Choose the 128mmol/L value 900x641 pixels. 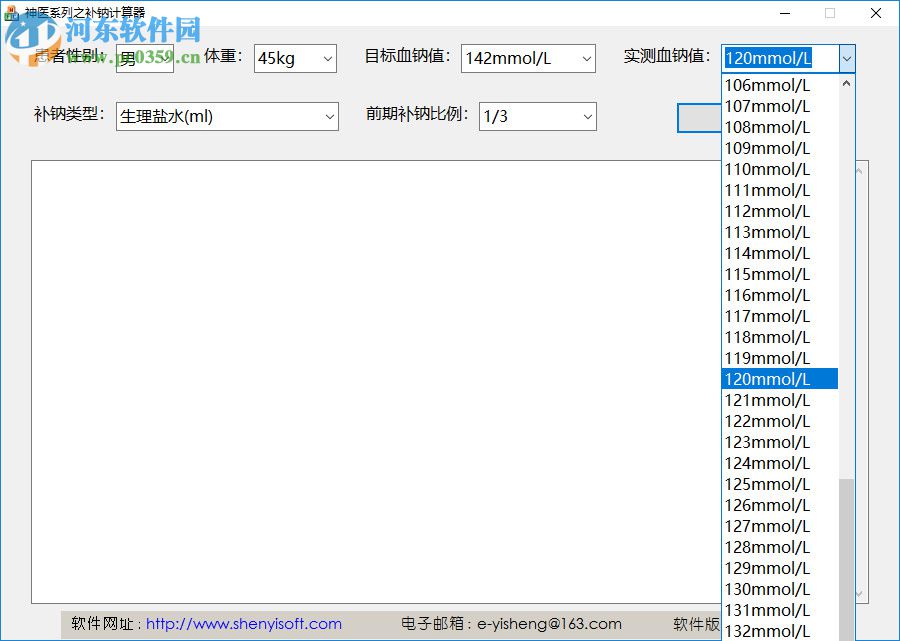pos(779,547)
